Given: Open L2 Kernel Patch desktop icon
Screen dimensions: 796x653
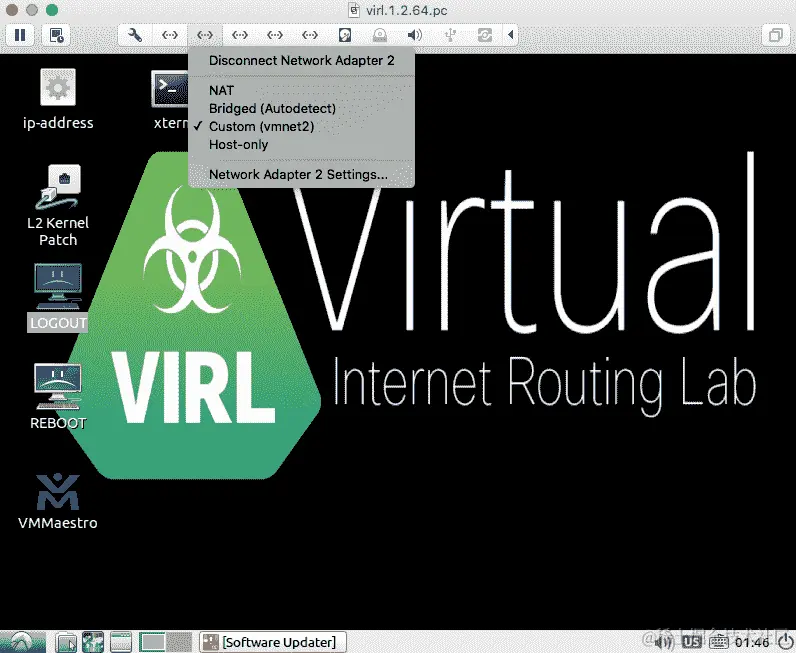Looking at the screenshot, I should (x=58, y=205).
